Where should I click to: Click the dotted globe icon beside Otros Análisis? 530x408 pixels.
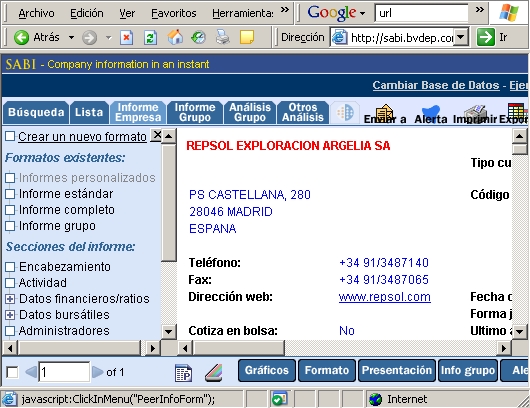coord(345,112)
